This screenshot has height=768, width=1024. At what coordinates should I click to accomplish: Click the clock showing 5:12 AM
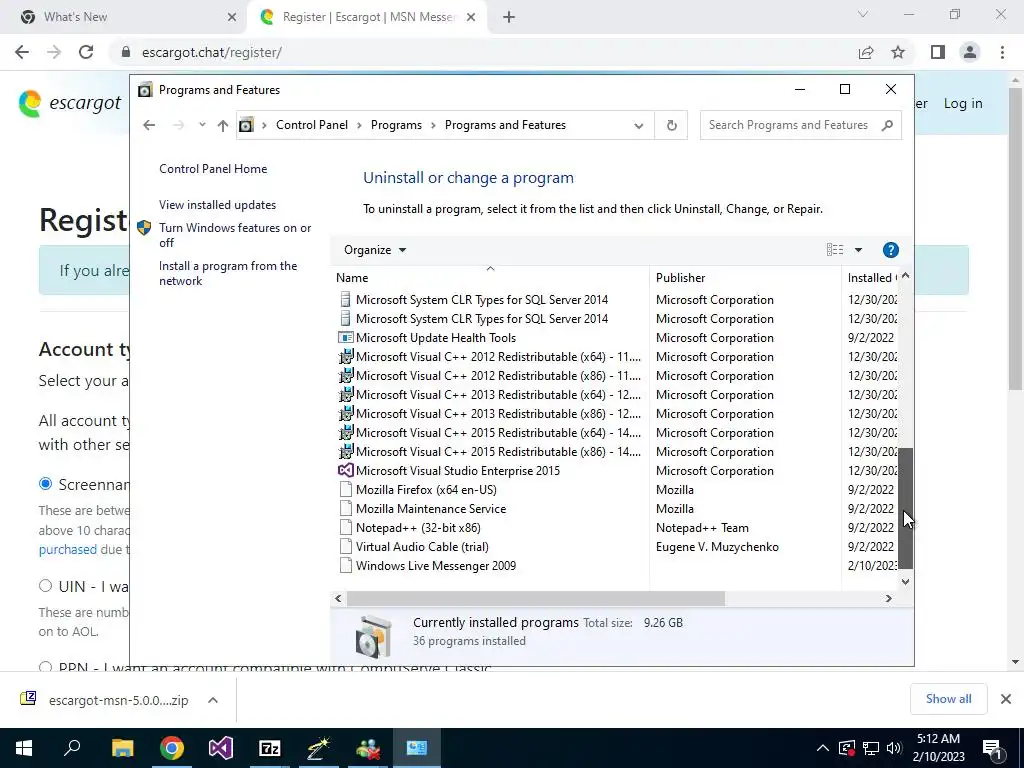click(x=938, y=739)
